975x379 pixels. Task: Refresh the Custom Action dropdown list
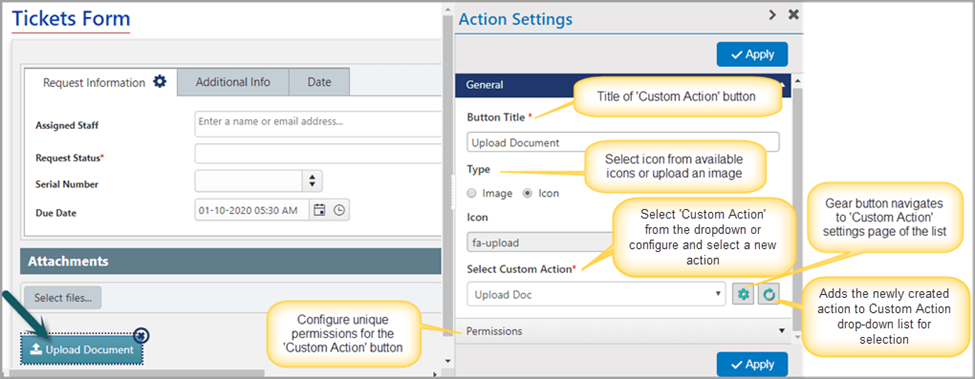point(769,295)
